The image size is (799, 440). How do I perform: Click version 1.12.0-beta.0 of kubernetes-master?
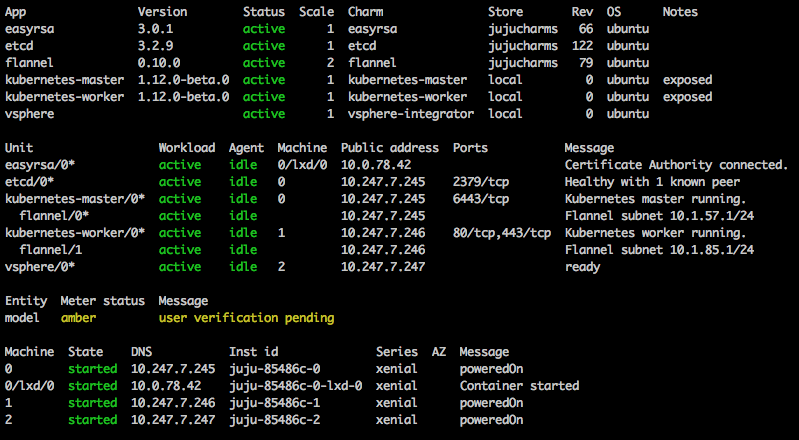tap(183, 80)
